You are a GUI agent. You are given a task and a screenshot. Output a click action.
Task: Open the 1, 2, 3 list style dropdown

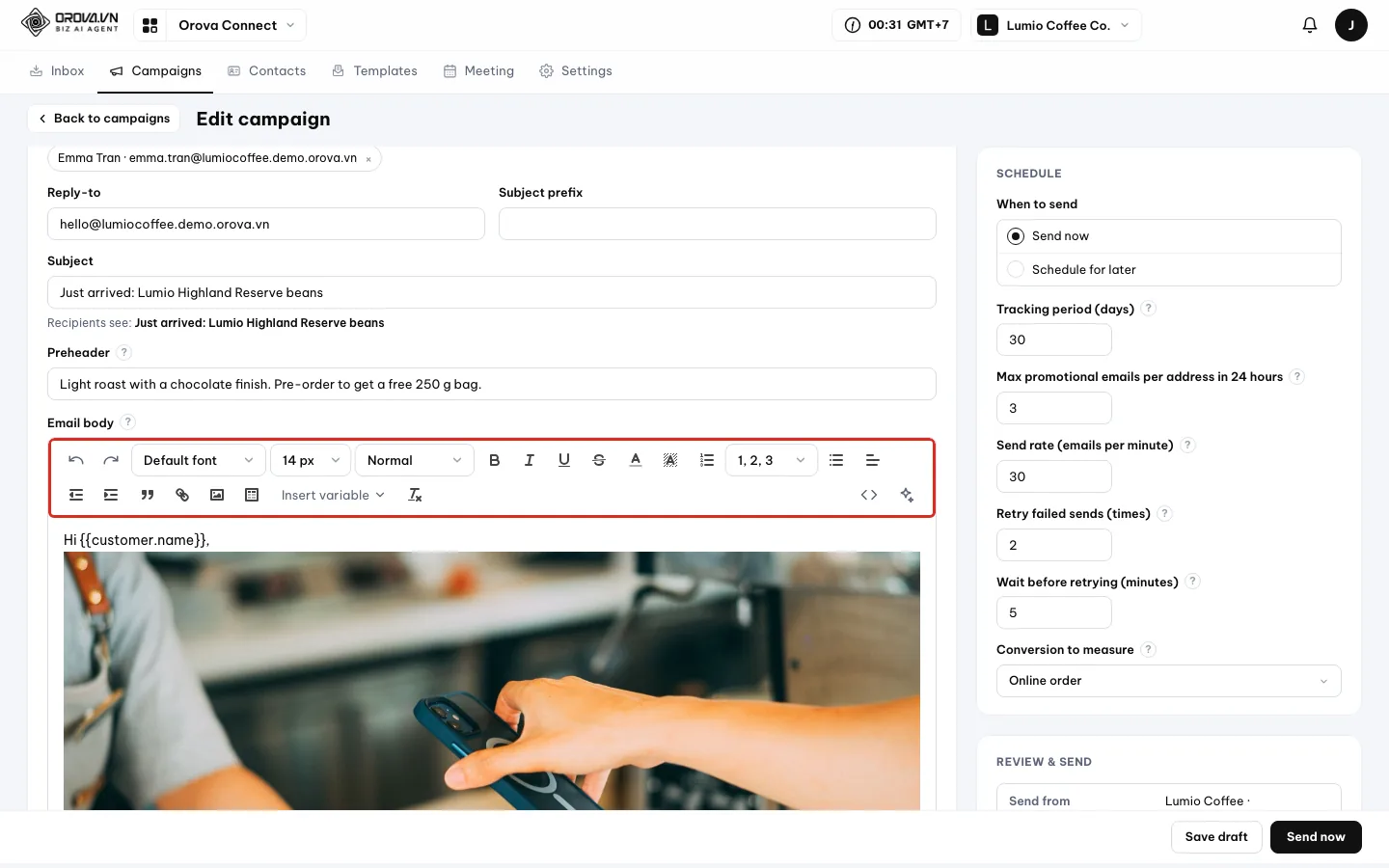click(772, 460)
